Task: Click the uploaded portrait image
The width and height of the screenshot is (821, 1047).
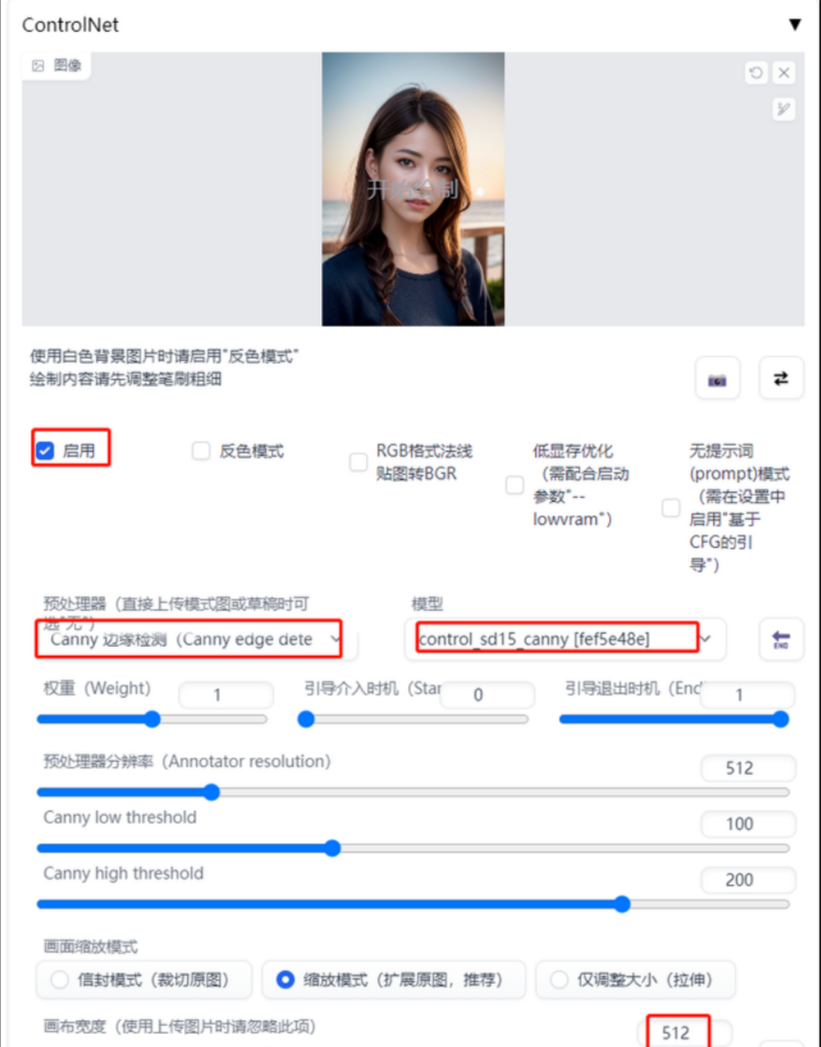Action: (x=413, y=189)
